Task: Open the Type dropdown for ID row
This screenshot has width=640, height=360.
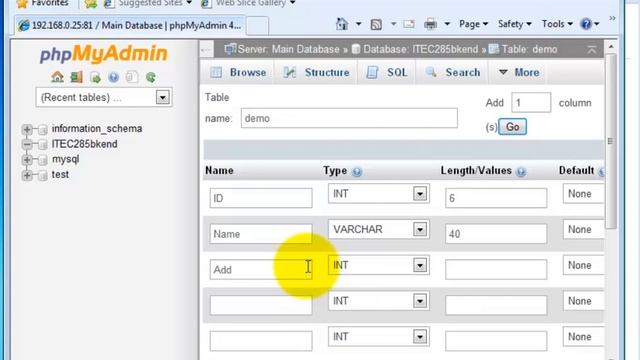Action: click(420, 193)
